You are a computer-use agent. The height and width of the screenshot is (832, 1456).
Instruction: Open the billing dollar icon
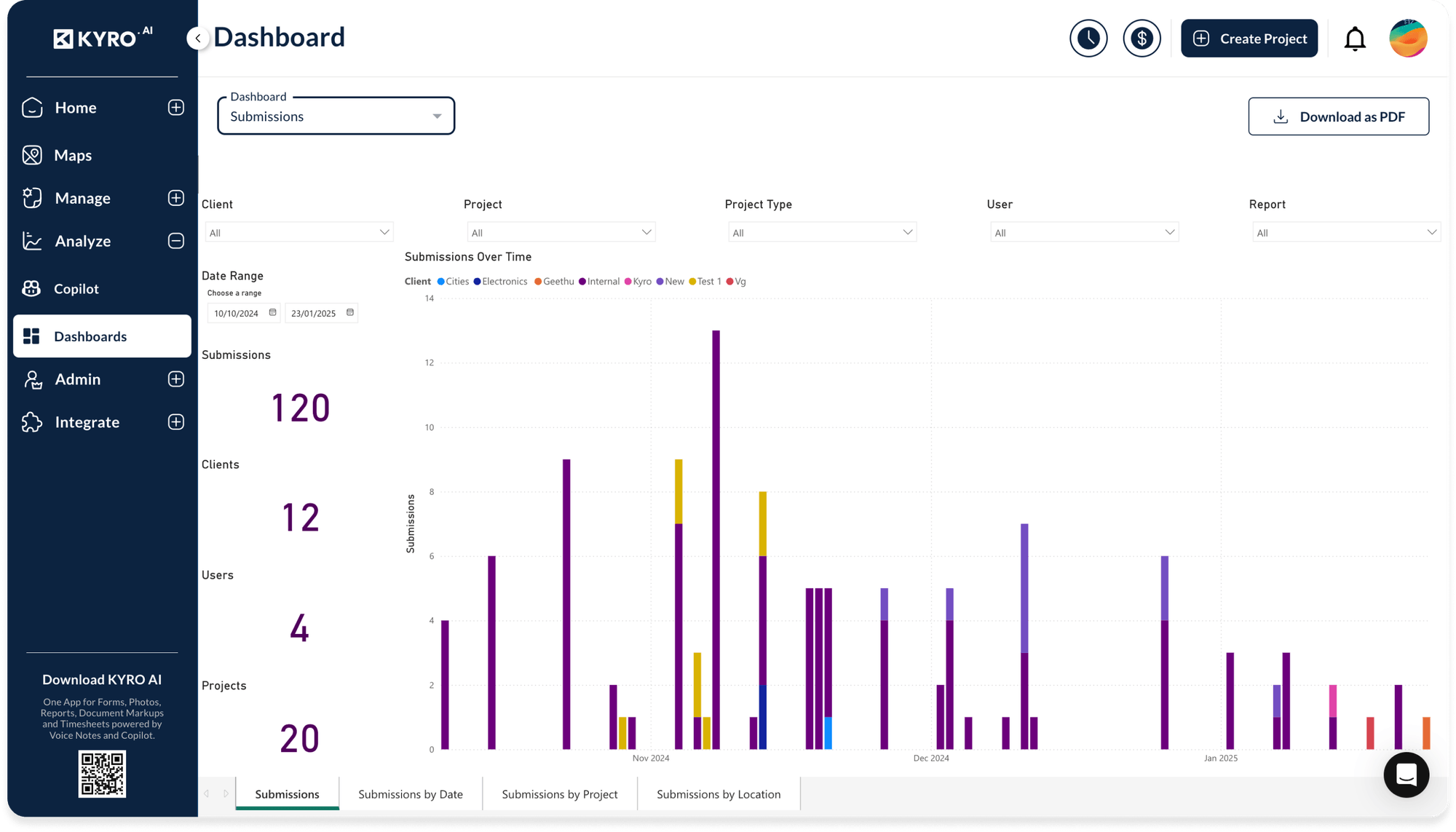(x=1142, y=38)
